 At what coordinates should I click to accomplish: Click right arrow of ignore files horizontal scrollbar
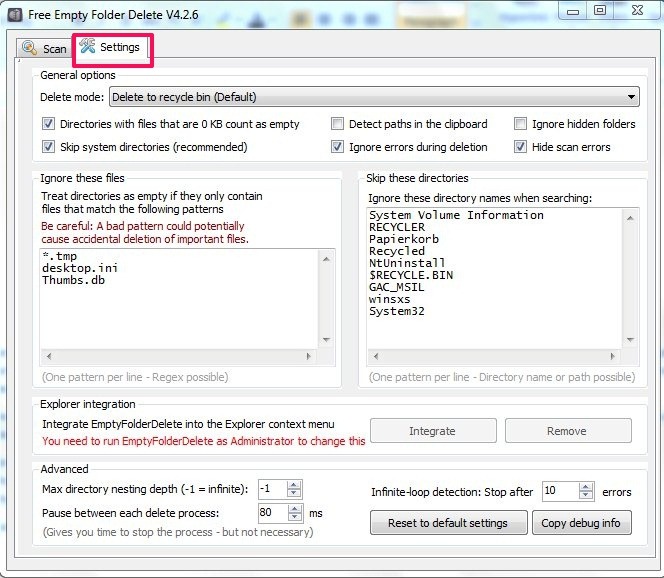[308, 356]
